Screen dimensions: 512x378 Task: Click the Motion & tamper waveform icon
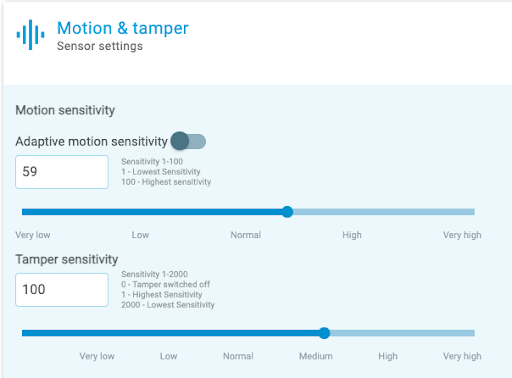[30, 34]
